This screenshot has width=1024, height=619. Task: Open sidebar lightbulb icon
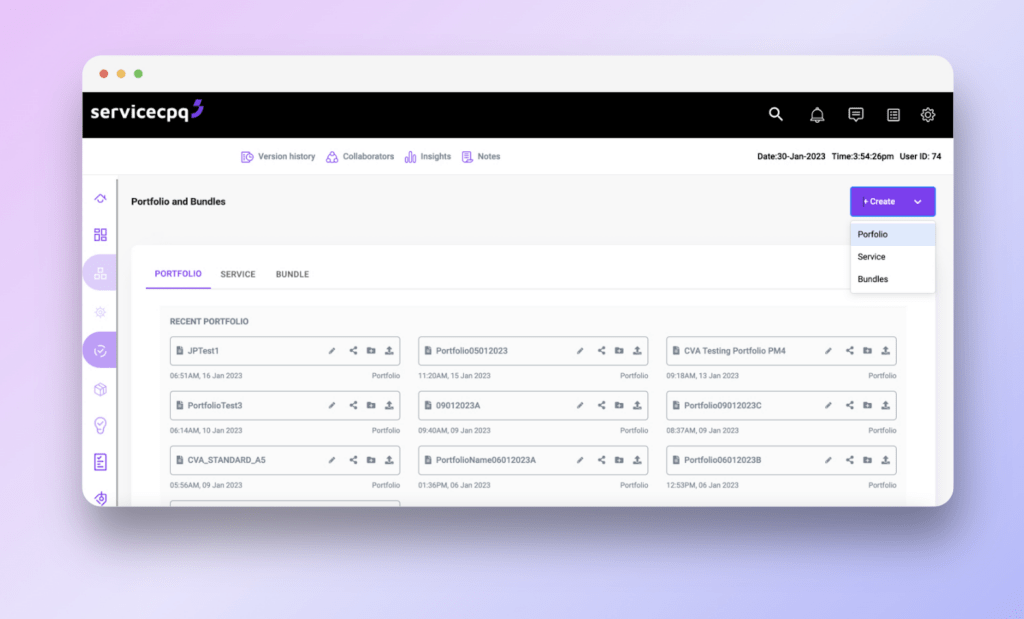tap(100, 426)
